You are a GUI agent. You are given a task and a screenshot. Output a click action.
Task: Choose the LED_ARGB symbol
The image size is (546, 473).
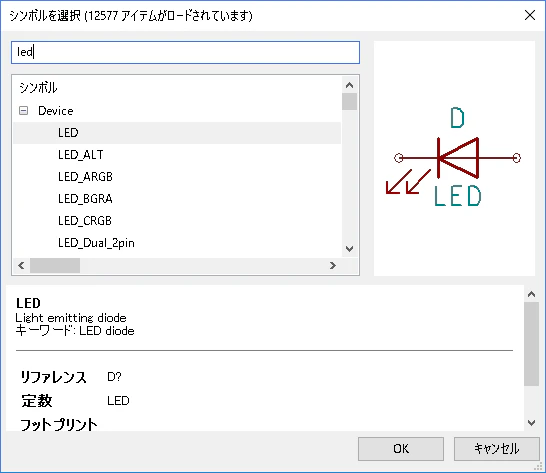coord(177,177)
